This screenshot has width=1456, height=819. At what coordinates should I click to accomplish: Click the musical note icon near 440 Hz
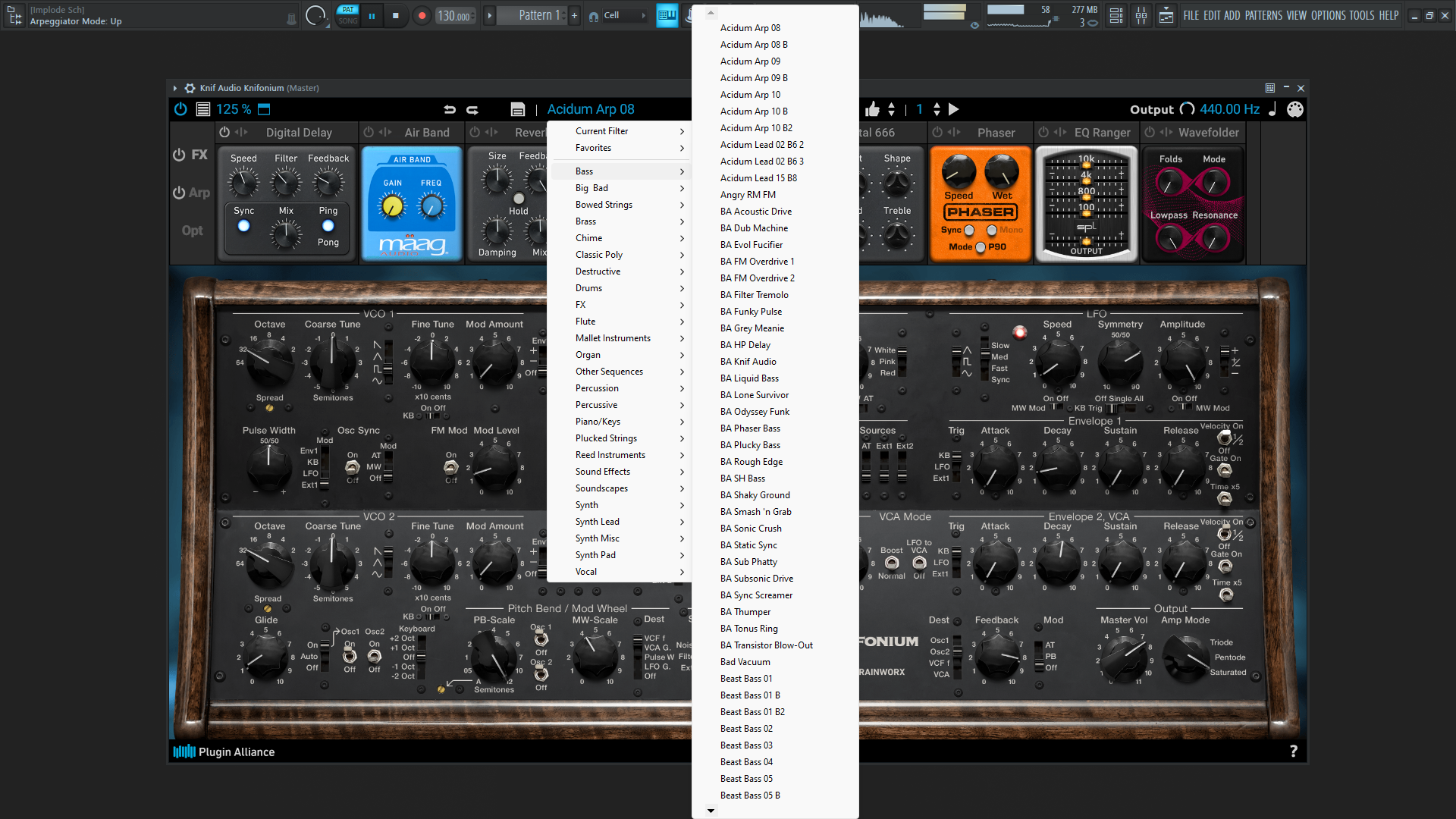click(x=1272, y=109)
